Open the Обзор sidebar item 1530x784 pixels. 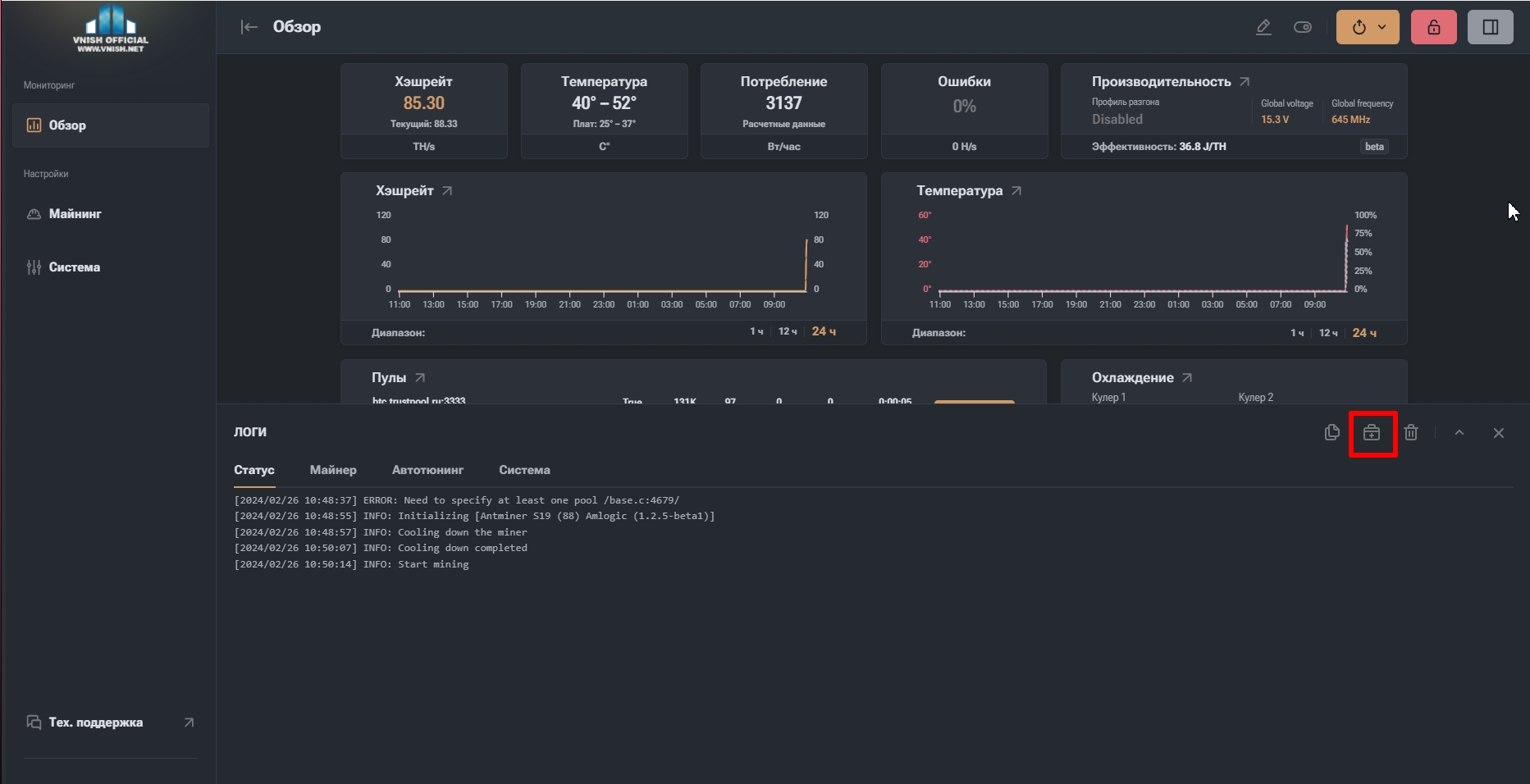pos(111,125)
